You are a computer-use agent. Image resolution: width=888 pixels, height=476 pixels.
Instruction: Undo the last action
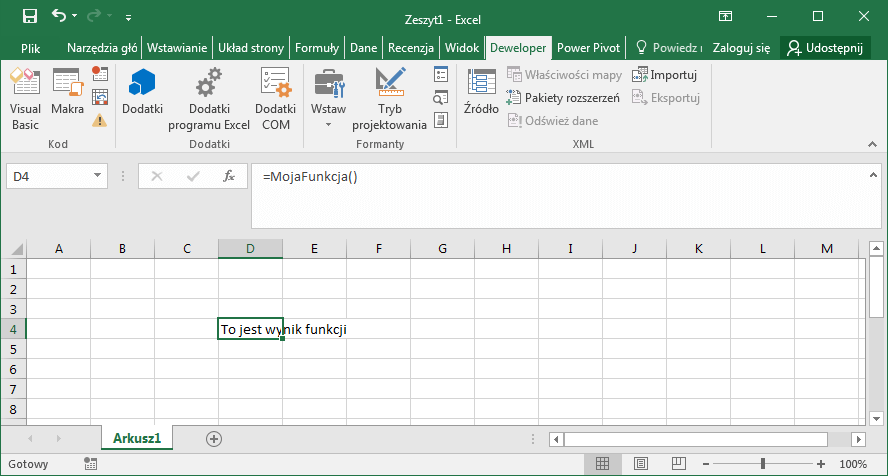pyautogui.click(x=59, y=15)
